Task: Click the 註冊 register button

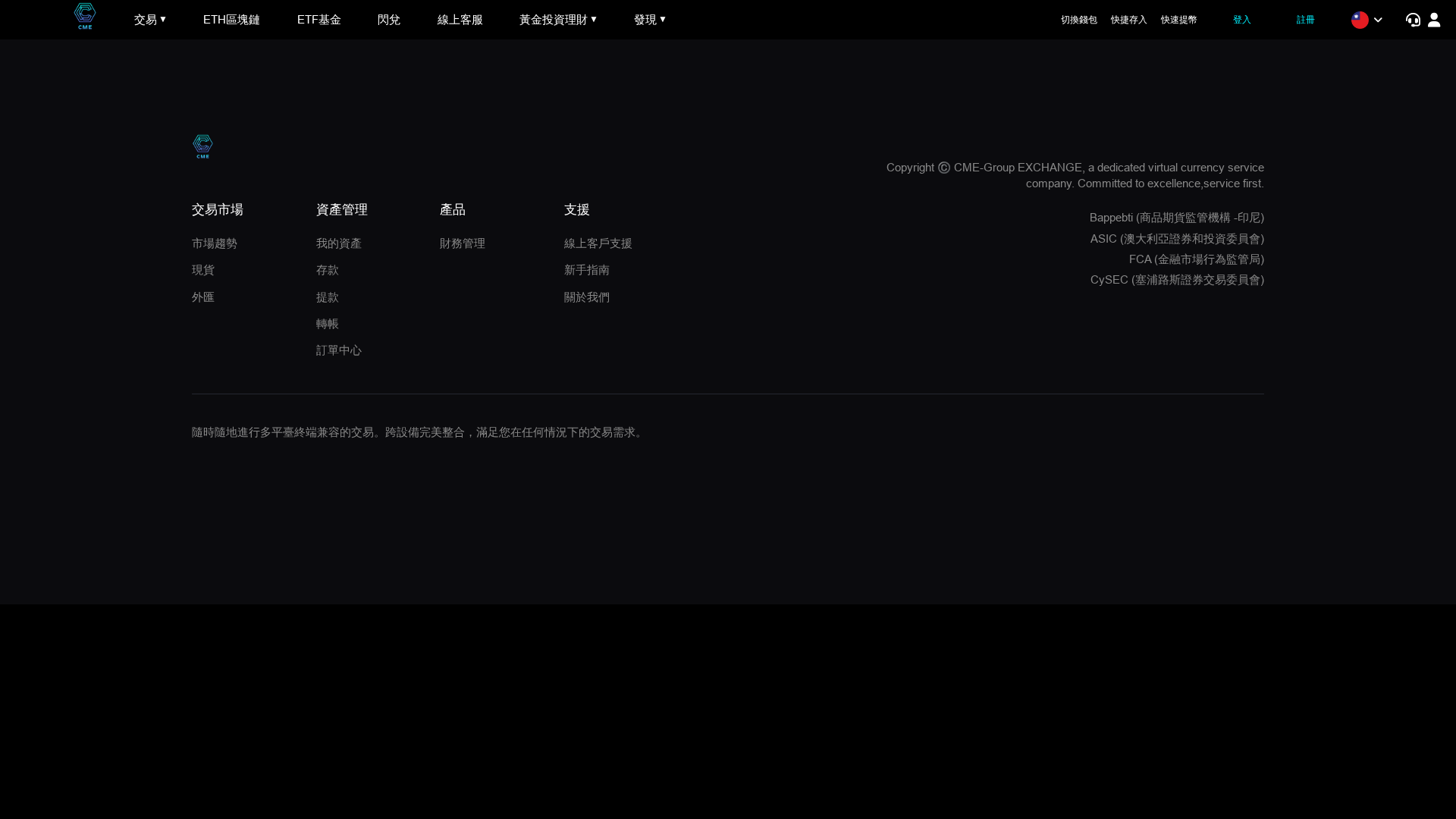Action: pos(1305,20)
